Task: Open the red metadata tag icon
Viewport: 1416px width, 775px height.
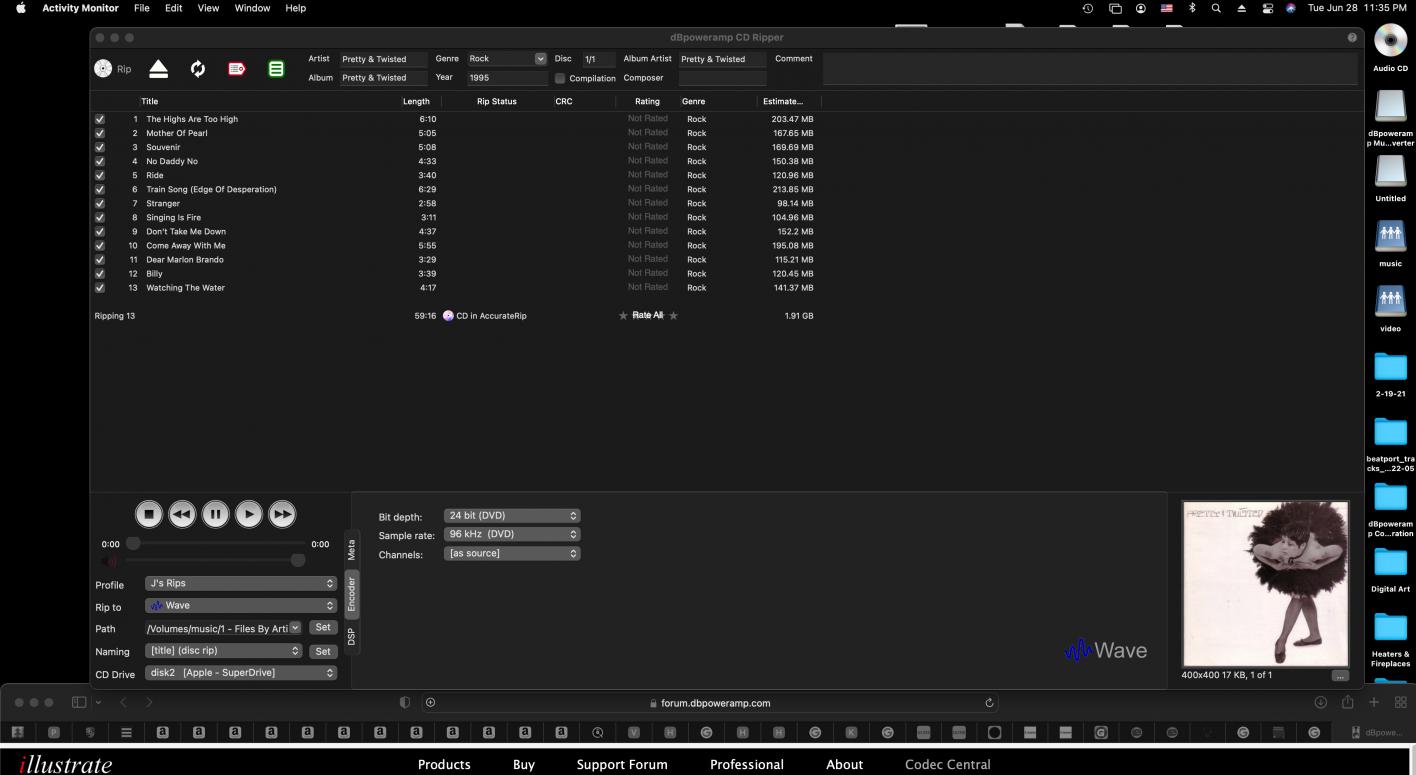Action: 237,69
